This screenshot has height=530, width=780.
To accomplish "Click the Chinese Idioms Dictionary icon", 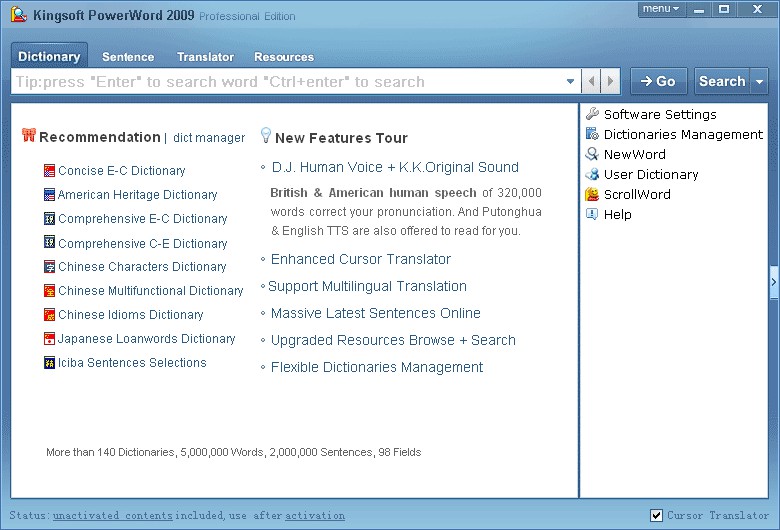I will 49,315.
